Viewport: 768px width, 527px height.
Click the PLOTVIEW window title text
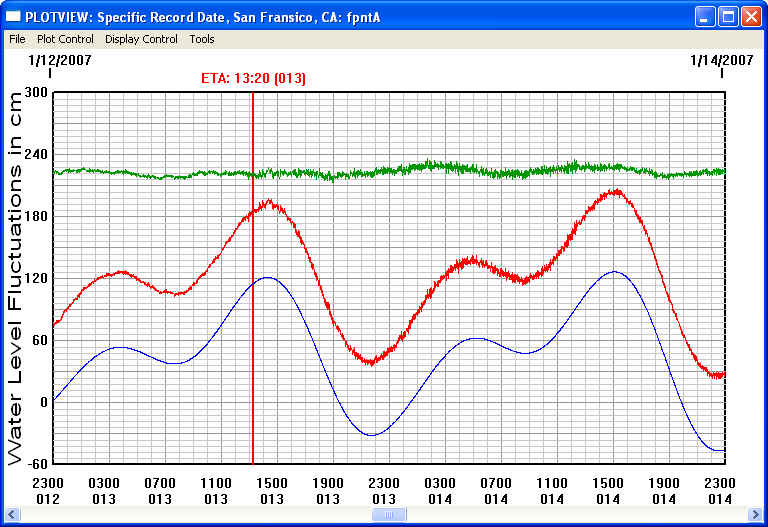click(x=203, y=18)
